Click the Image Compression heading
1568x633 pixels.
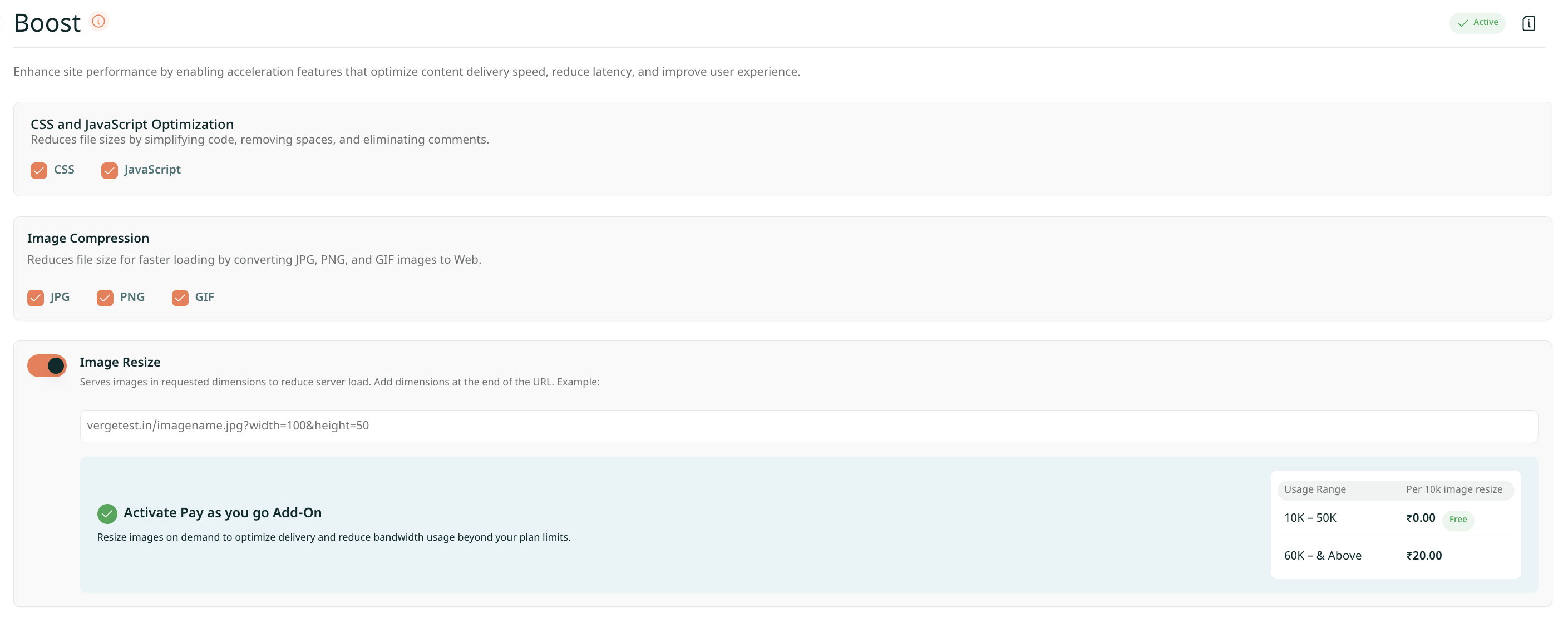(x=88, y=238)
